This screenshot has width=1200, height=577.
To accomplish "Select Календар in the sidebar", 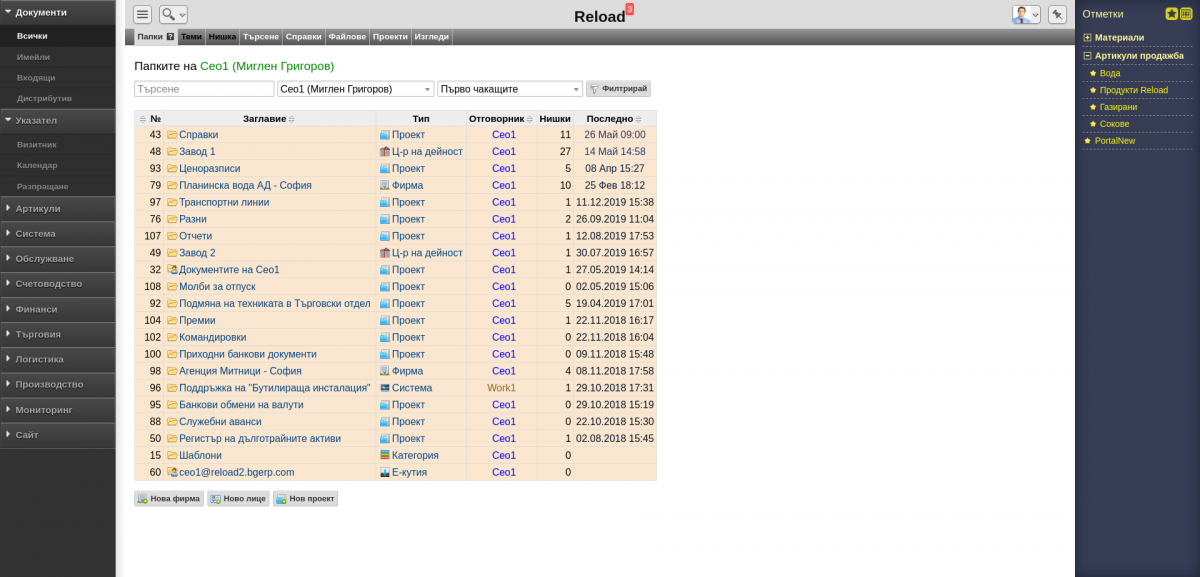I will (x=37, y=165).
